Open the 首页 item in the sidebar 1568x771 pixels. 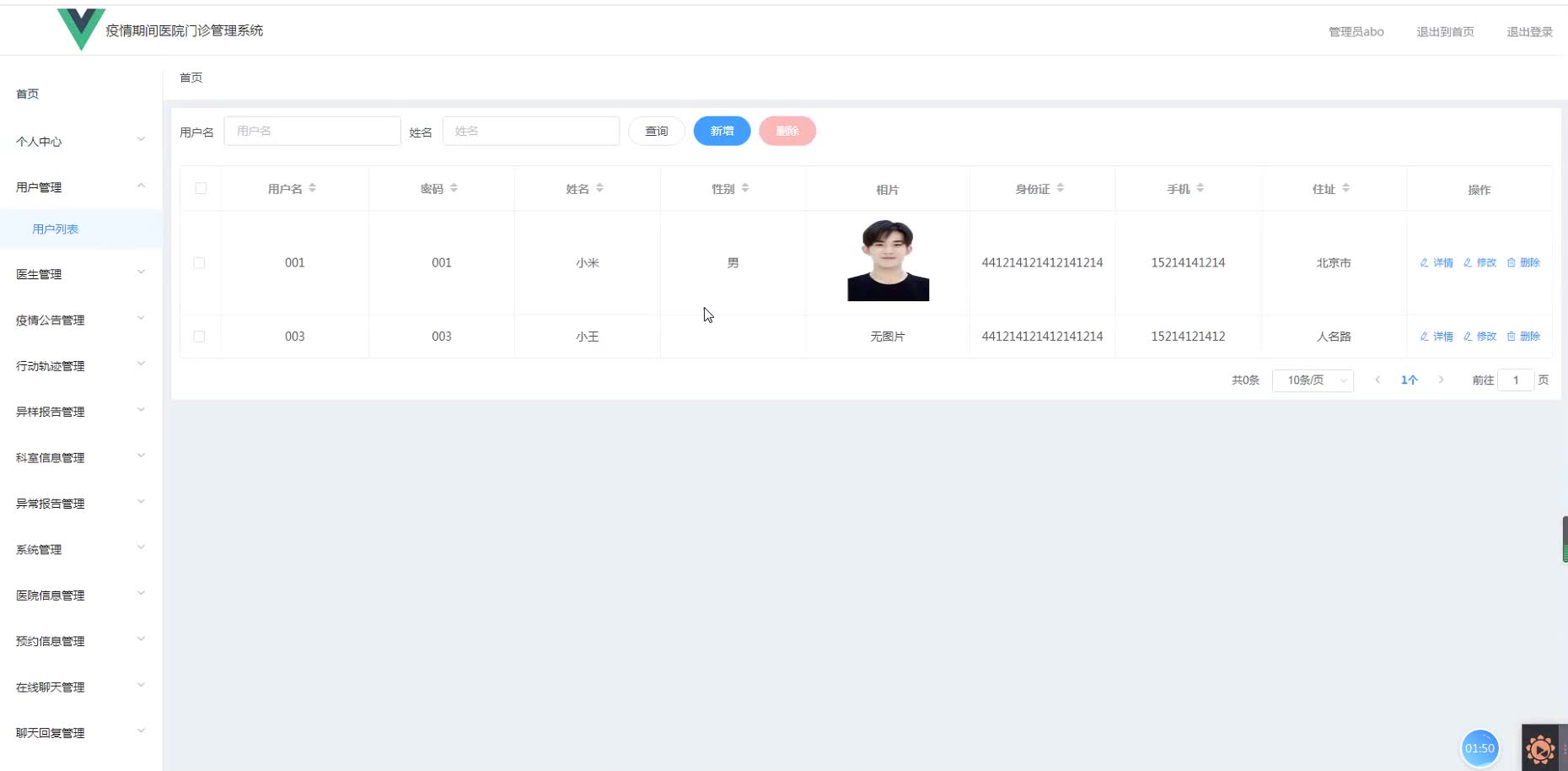(x=26, y=94)
